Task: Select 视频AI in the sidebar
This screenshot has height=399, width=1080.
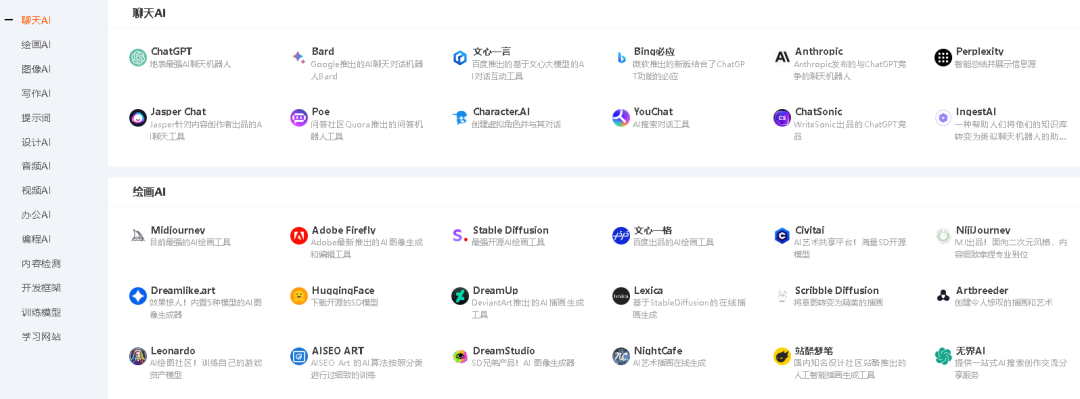Action: click(36, 190)
